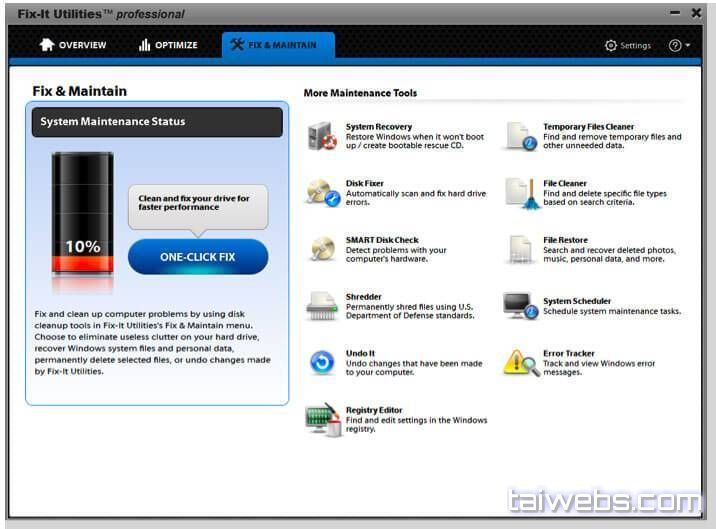Launch the Registry Editor icon
Screen dimensions: 716x529
tap(322, 419)
